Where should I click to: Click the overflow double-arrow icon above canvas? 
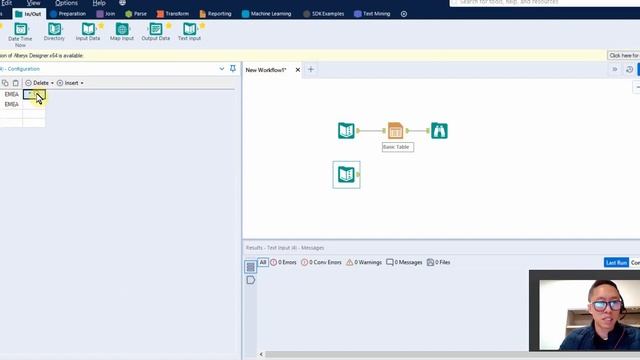(x=615, y=70)
